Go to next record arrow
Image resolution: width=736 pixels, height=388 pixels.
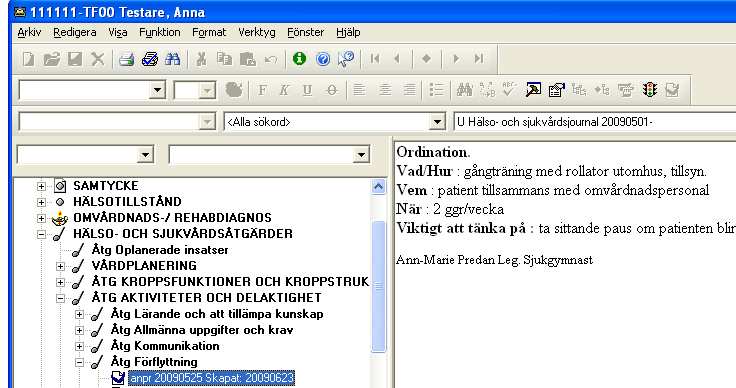click(x=455, y=59)
